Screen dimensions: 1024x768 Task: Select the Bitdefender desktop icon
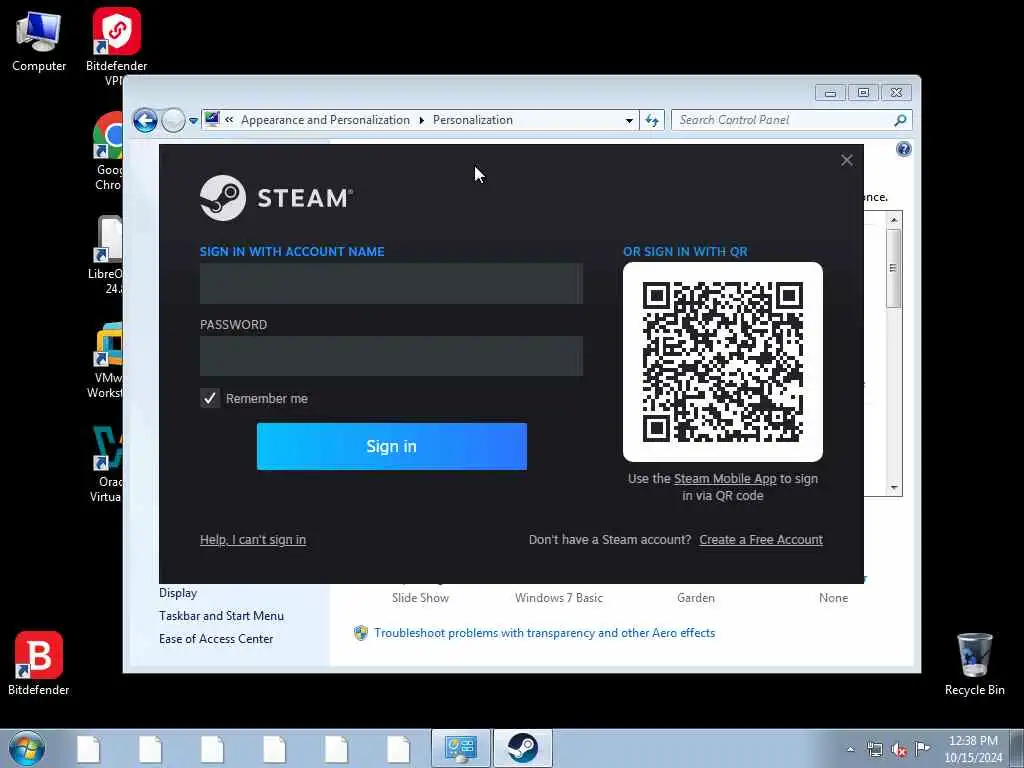39,663
